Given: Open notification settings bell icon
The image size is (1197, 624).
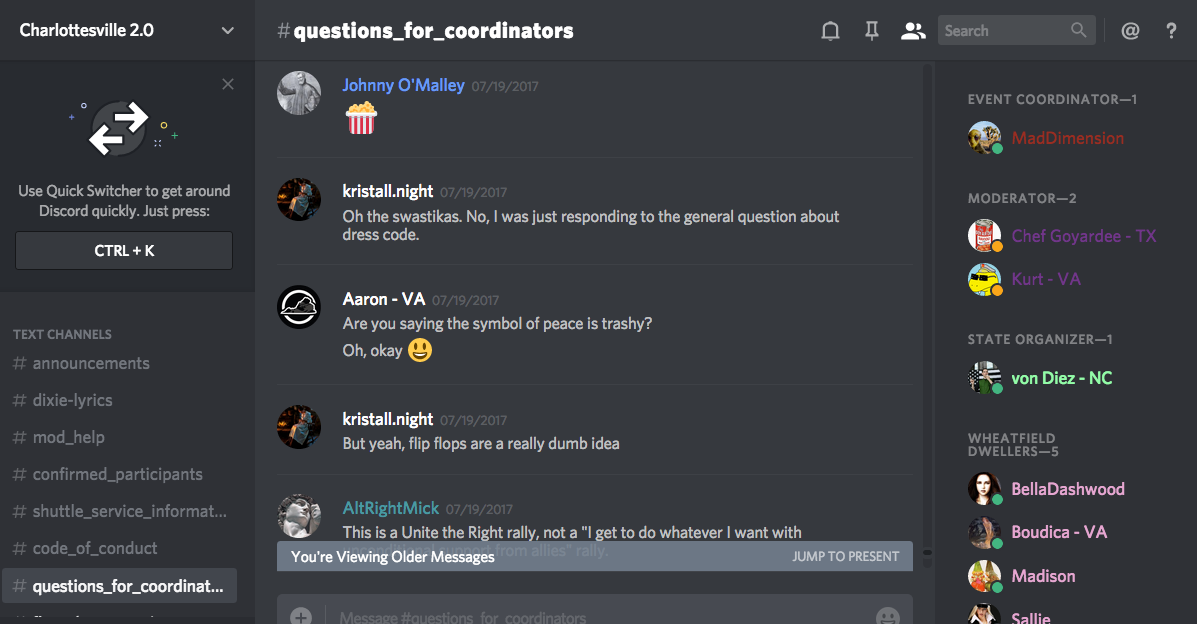Looking at the screenshot, I should [x=830, y=31].
